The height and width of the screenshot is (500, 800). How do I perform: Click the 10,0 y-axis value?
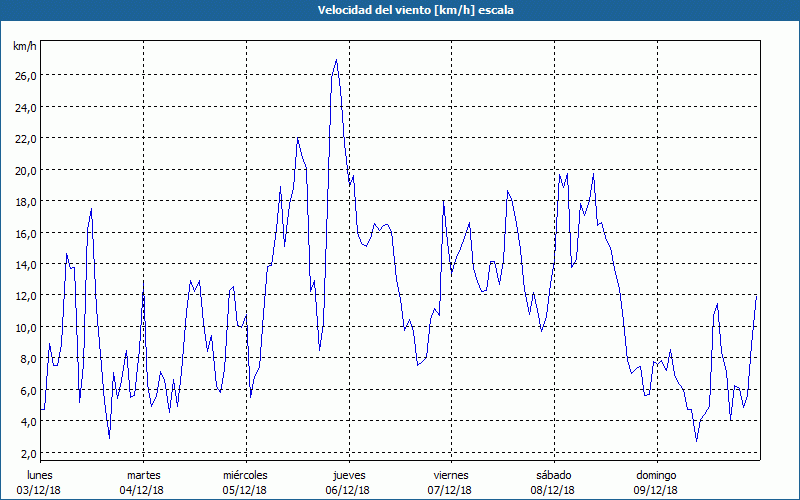click(25, 328)
